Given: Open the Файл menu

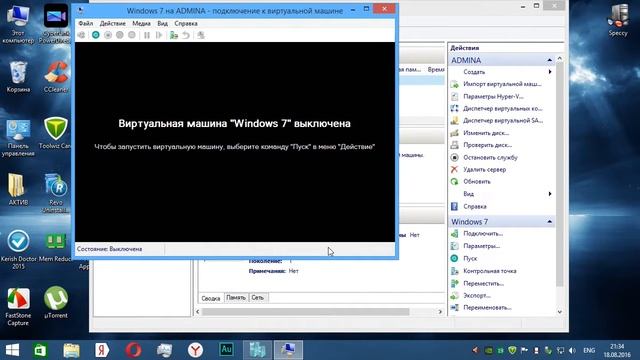Looking at the screenshot, I should (x=86, y=24).
